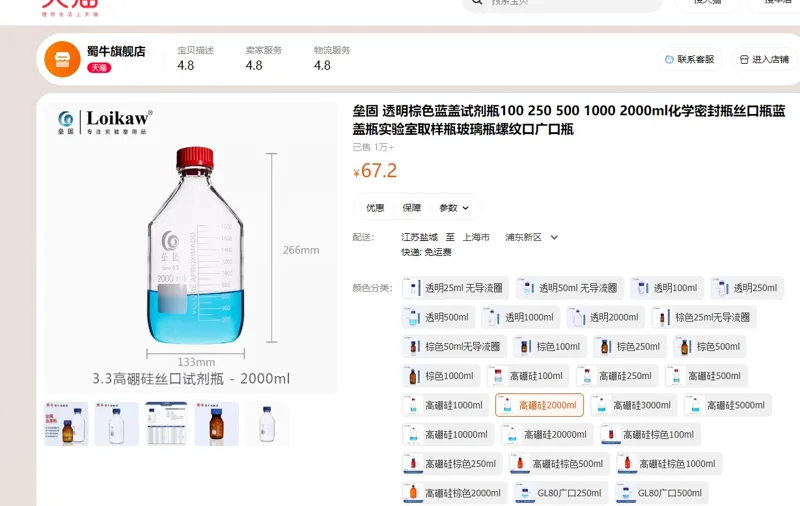Viewport: 800px width, 506px height.
Task: Pick the 透明500ml variant
Action: point(439,317)
